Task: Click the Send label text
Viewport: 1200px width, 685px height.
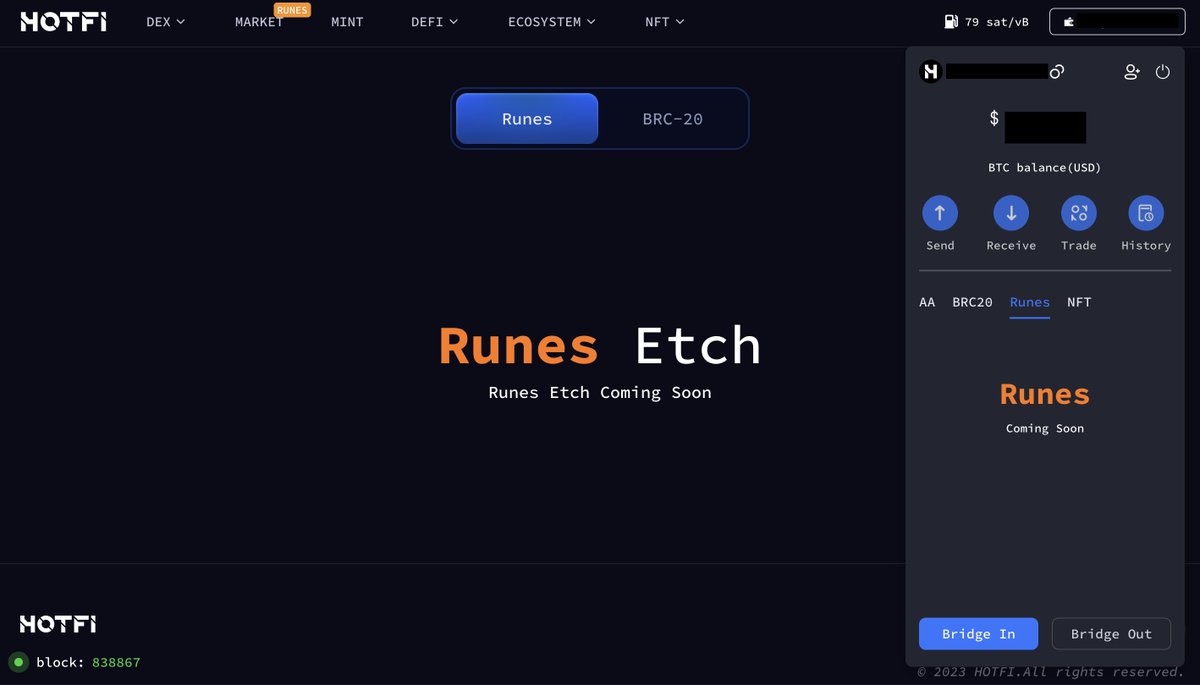Action: click(940, 245)
